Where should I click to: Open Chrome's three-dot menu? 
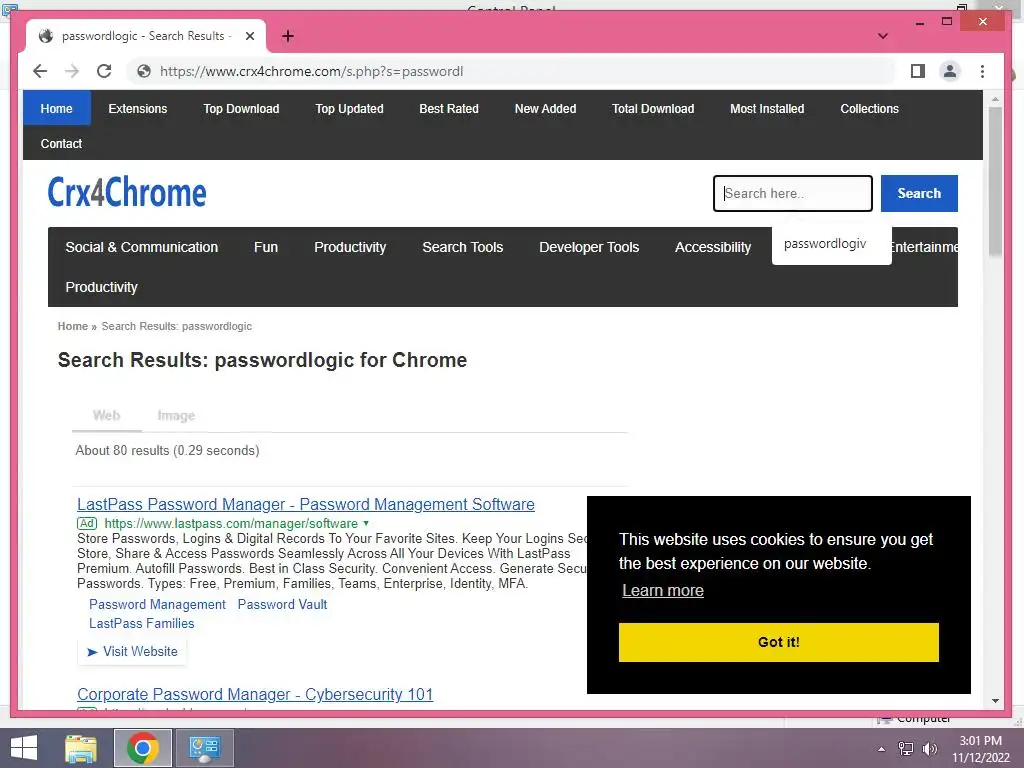pos(982,71)
